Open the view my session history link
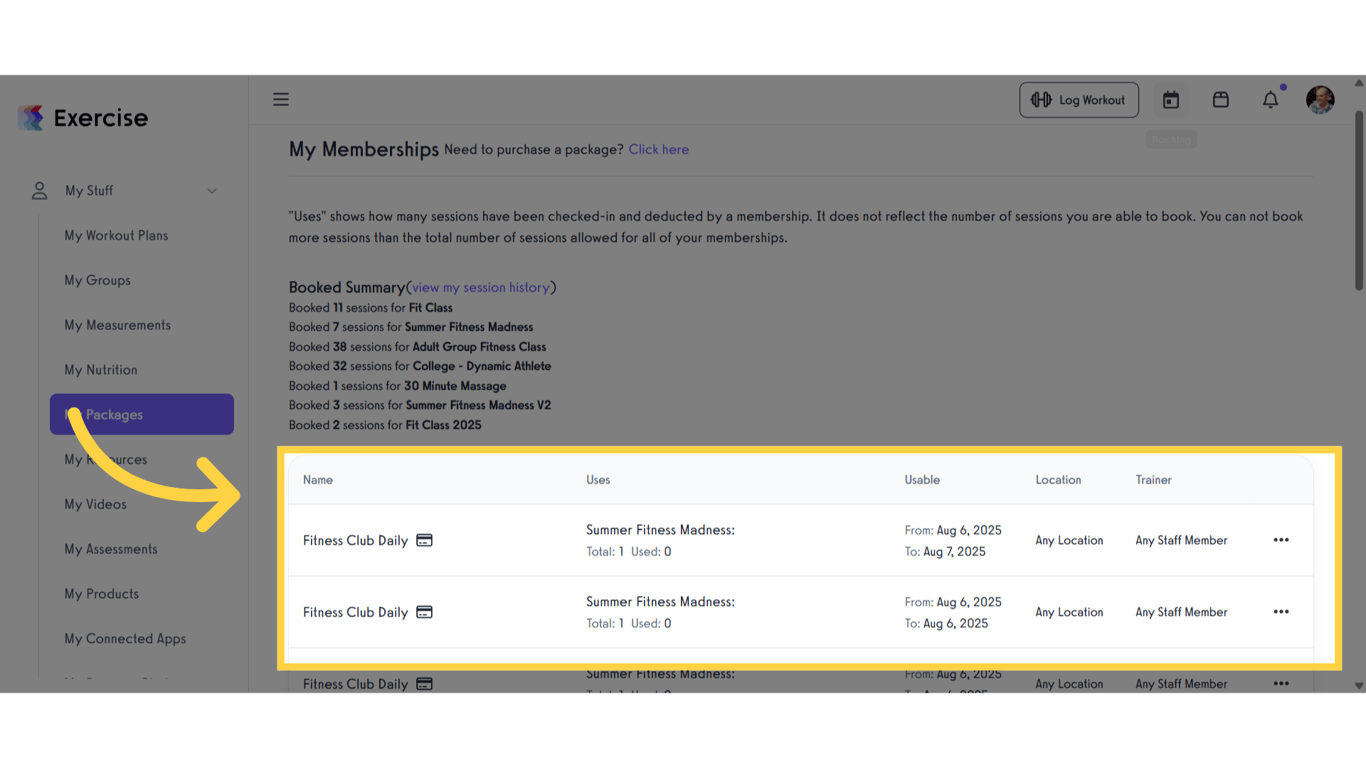1366x768 pixels. 481,287
